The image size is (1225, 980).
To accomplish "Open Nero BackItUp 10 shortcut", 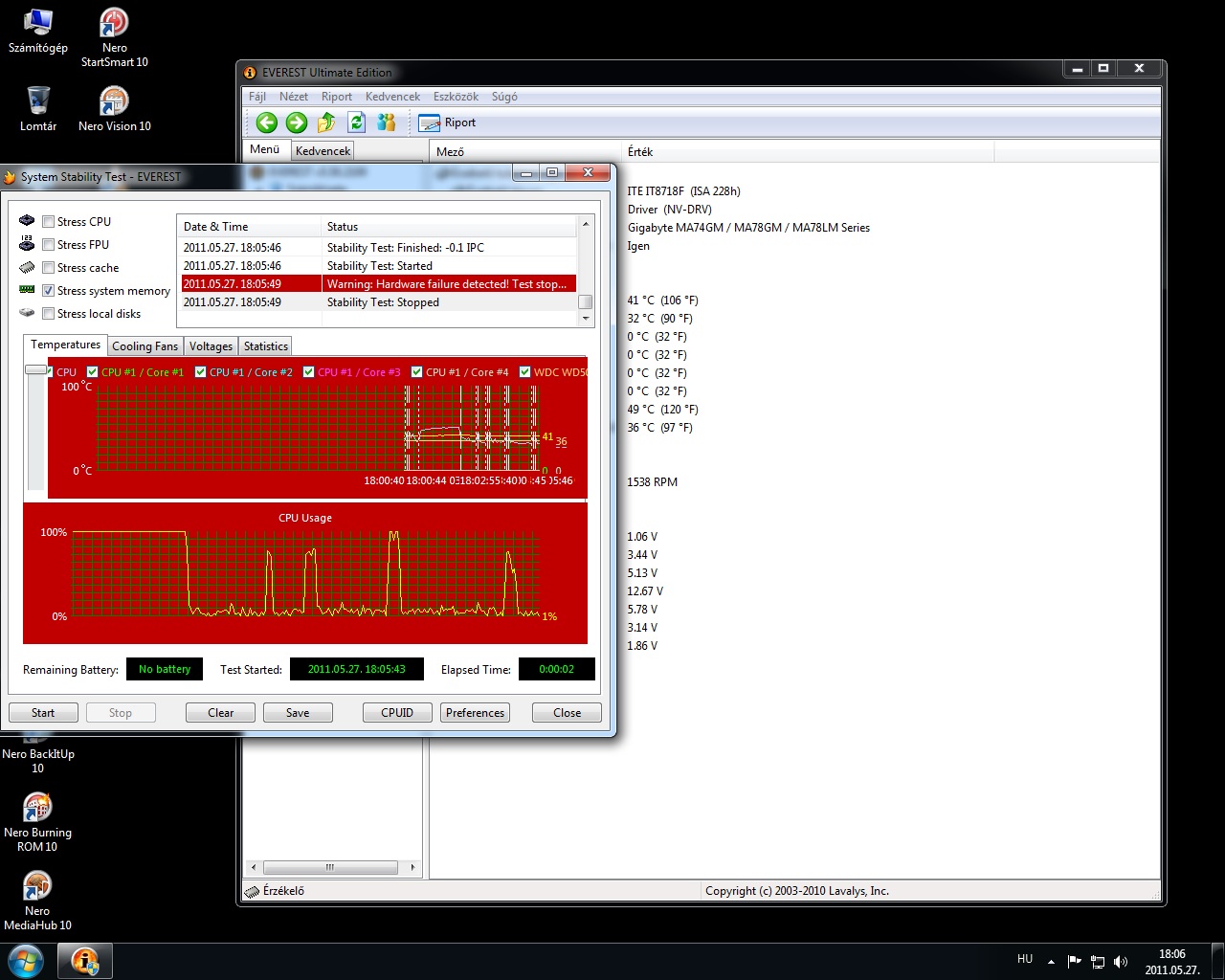I will 37,756.
